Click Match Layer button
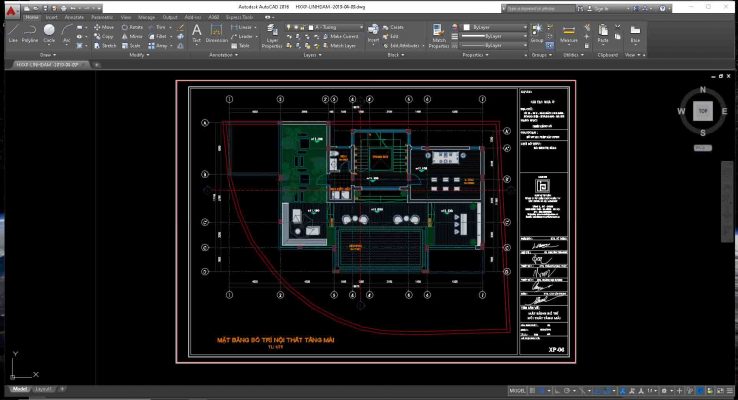The height and width of the screenshot is (400, 738). point(339,46)
